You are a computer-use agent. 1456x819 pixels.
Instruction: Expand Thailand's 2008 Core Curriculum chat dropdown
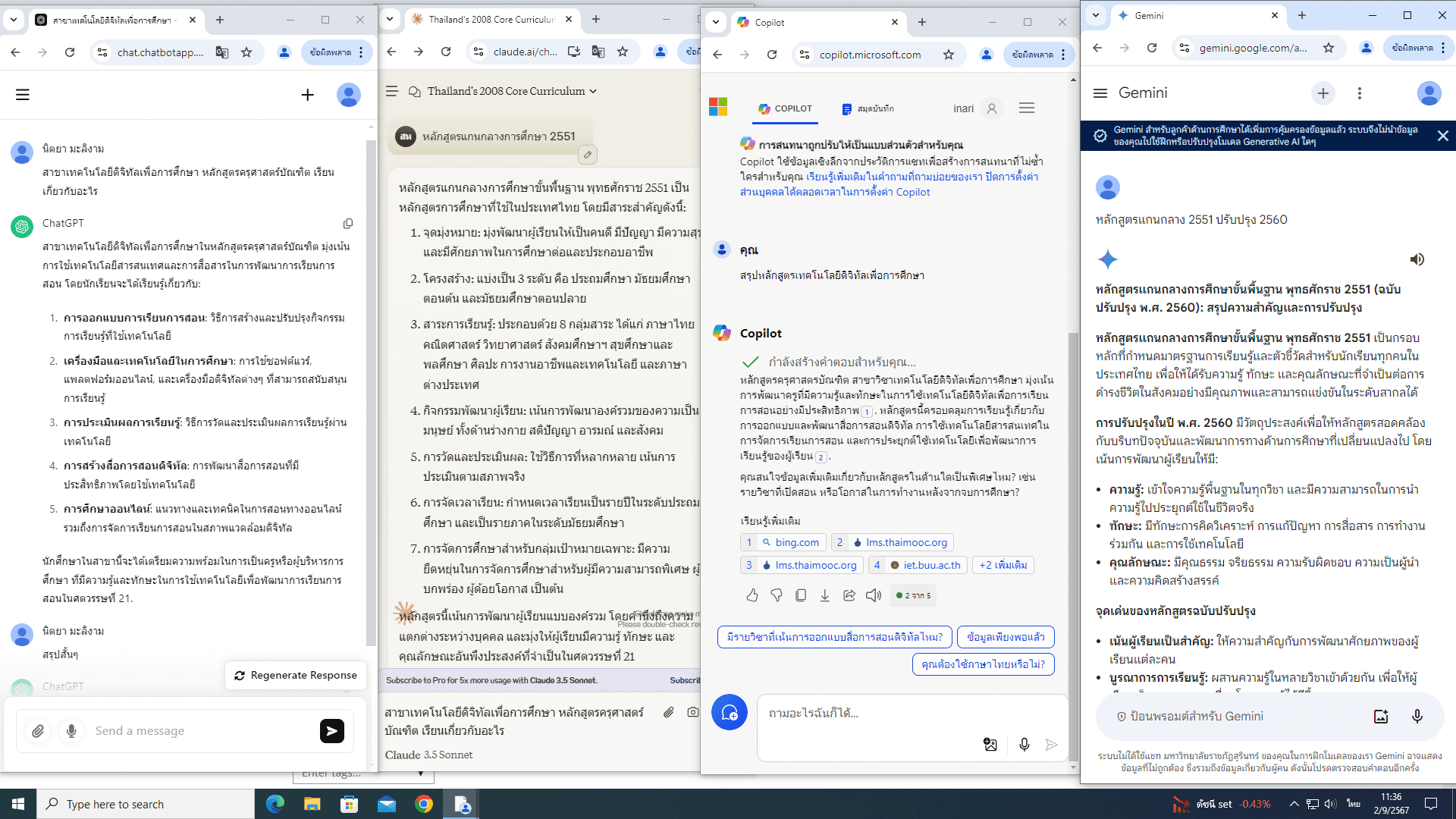click(x=593, y=91)
